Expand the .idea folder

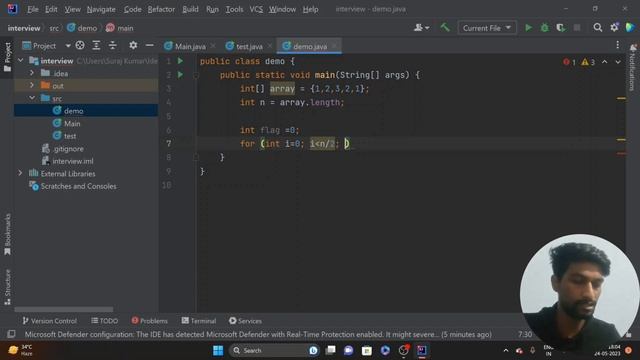point(32,73)
